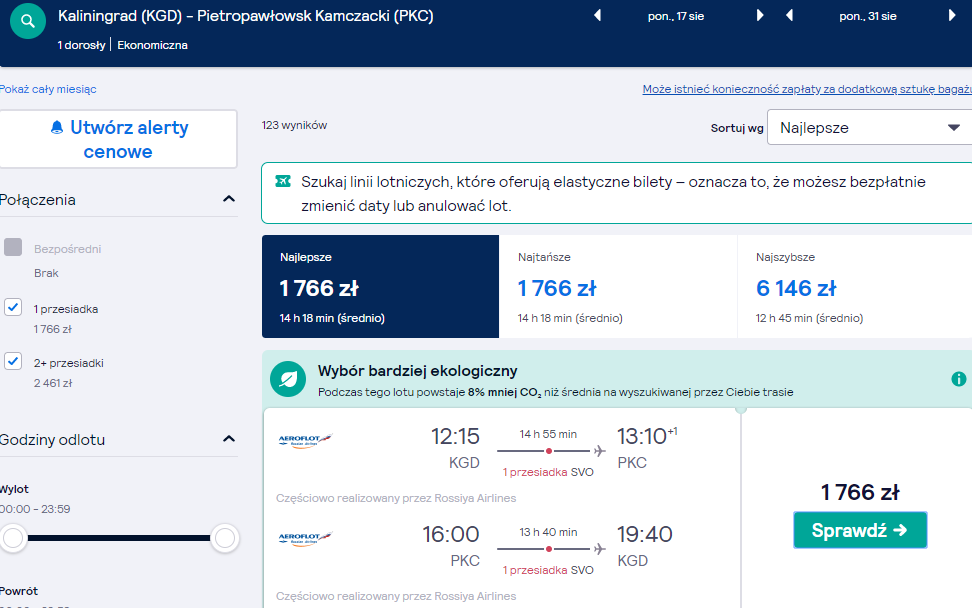Open the Pokaż cały miesiąc link
972x608 pixels.
(x=48, y=89)
